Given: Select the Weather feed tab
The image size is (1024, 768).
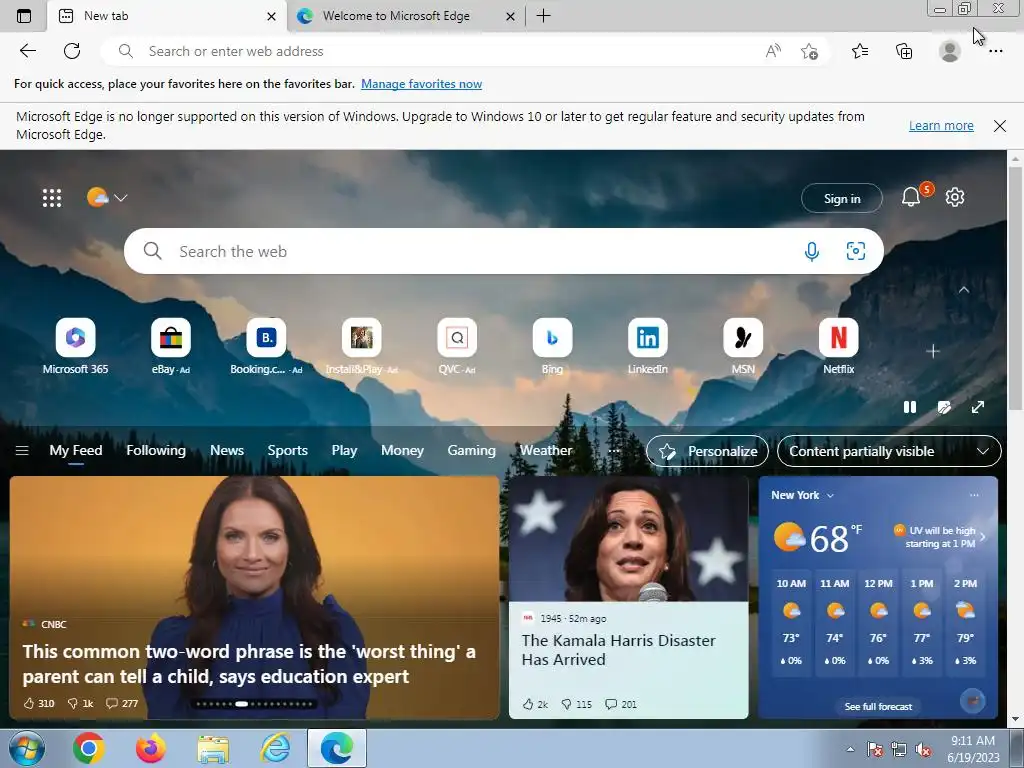Looking at the screenshot, I should point(546,451).
